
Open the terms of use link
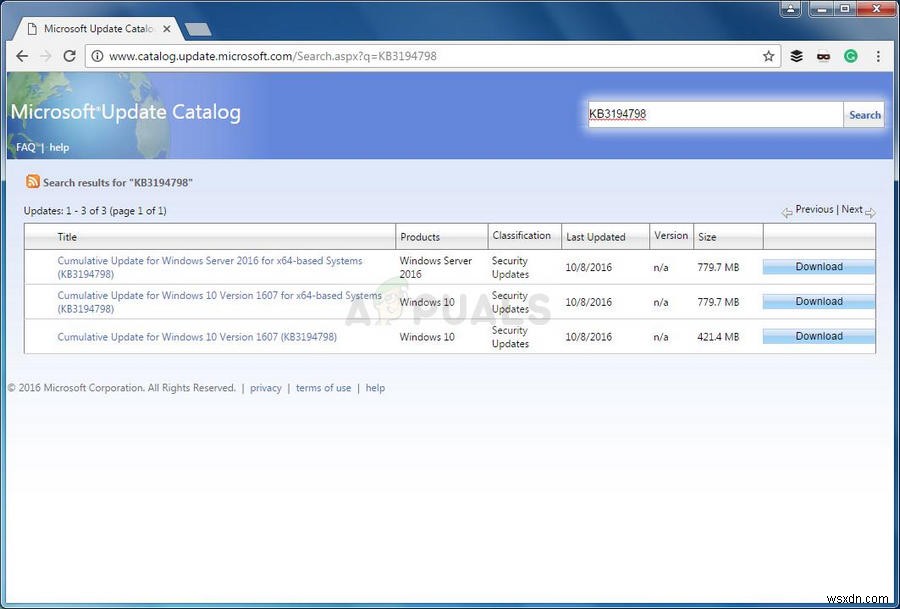pyautogui.click(x=323, y=388)
